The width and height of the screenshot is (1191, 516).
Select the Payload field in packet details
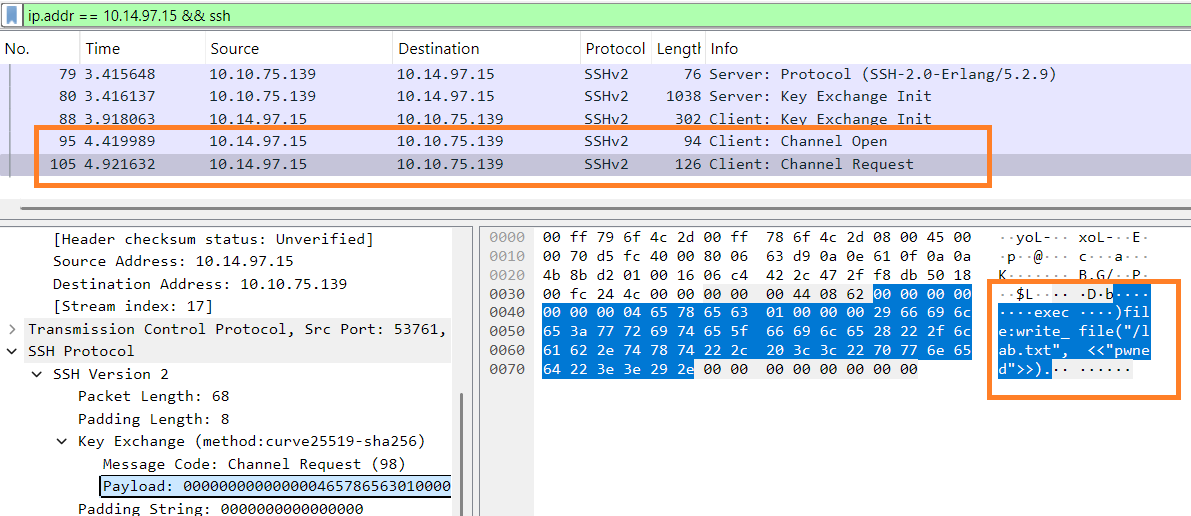[x=276, y=486]
